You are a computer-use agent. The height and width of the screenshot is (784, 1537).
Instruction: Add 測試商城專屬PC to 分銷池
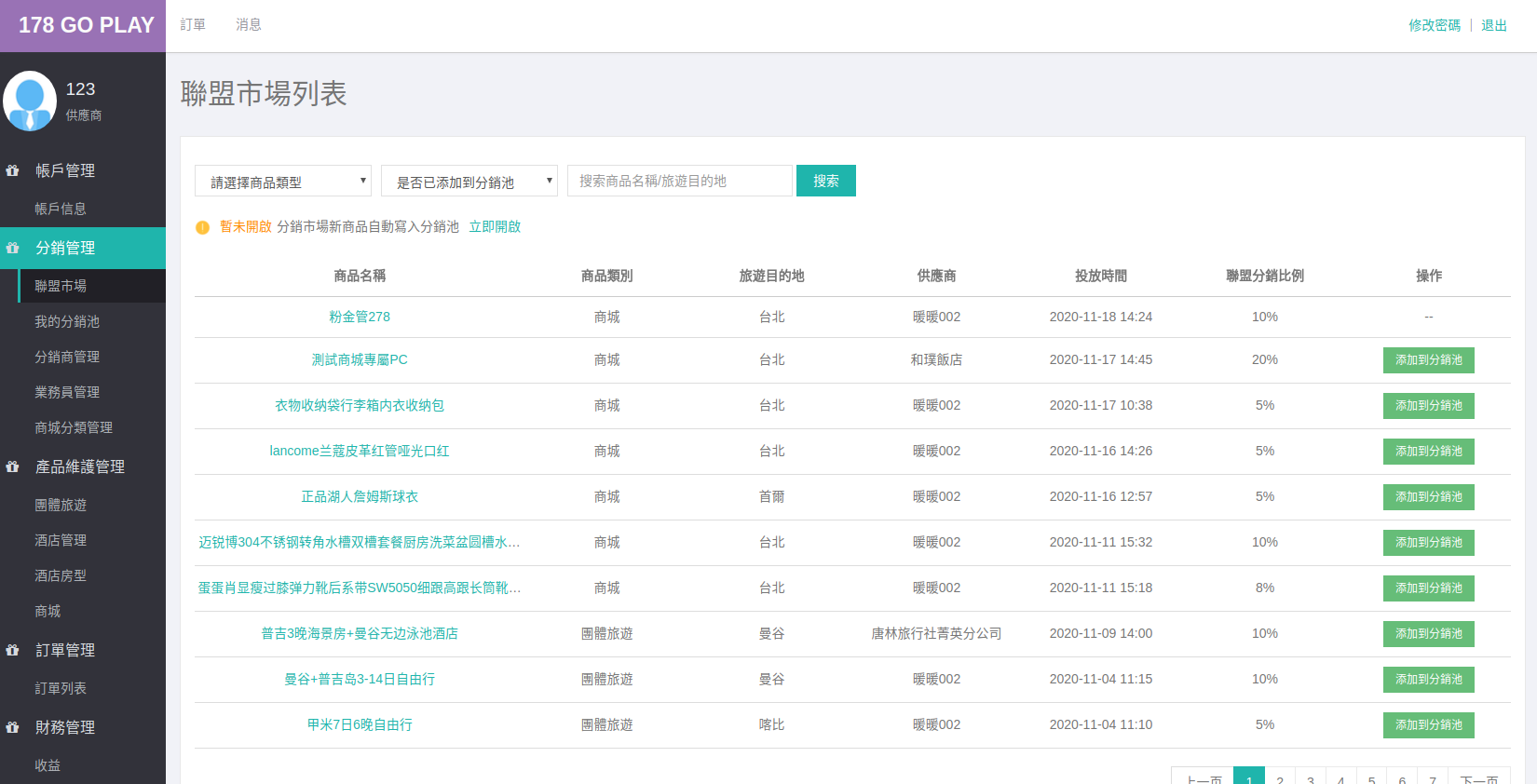click(x=1429, y=360)
